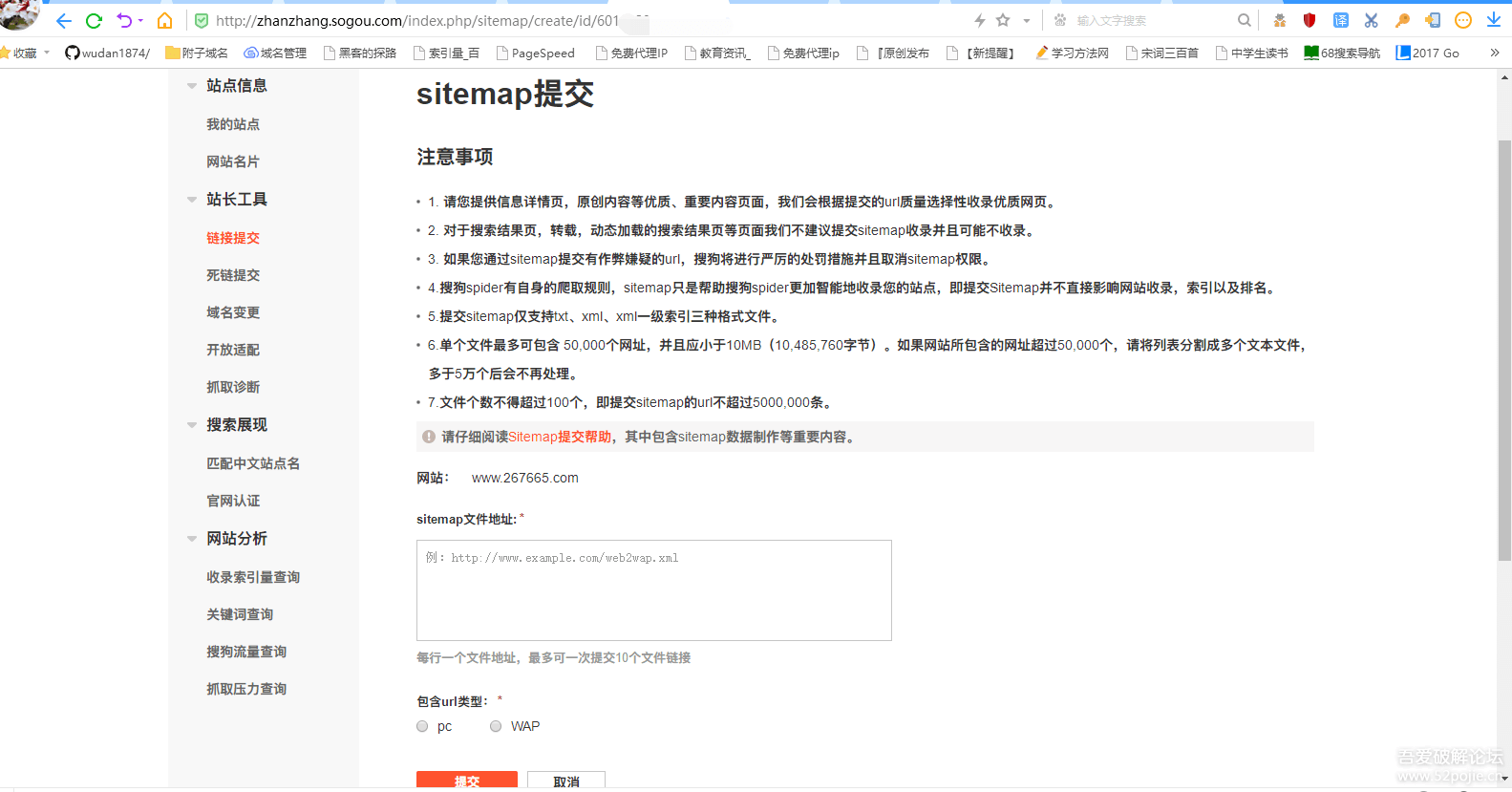The height and width of the screenshot is (792, 1512).
Task: Open PageSpeed bookmark
Action: click(536, 53)
